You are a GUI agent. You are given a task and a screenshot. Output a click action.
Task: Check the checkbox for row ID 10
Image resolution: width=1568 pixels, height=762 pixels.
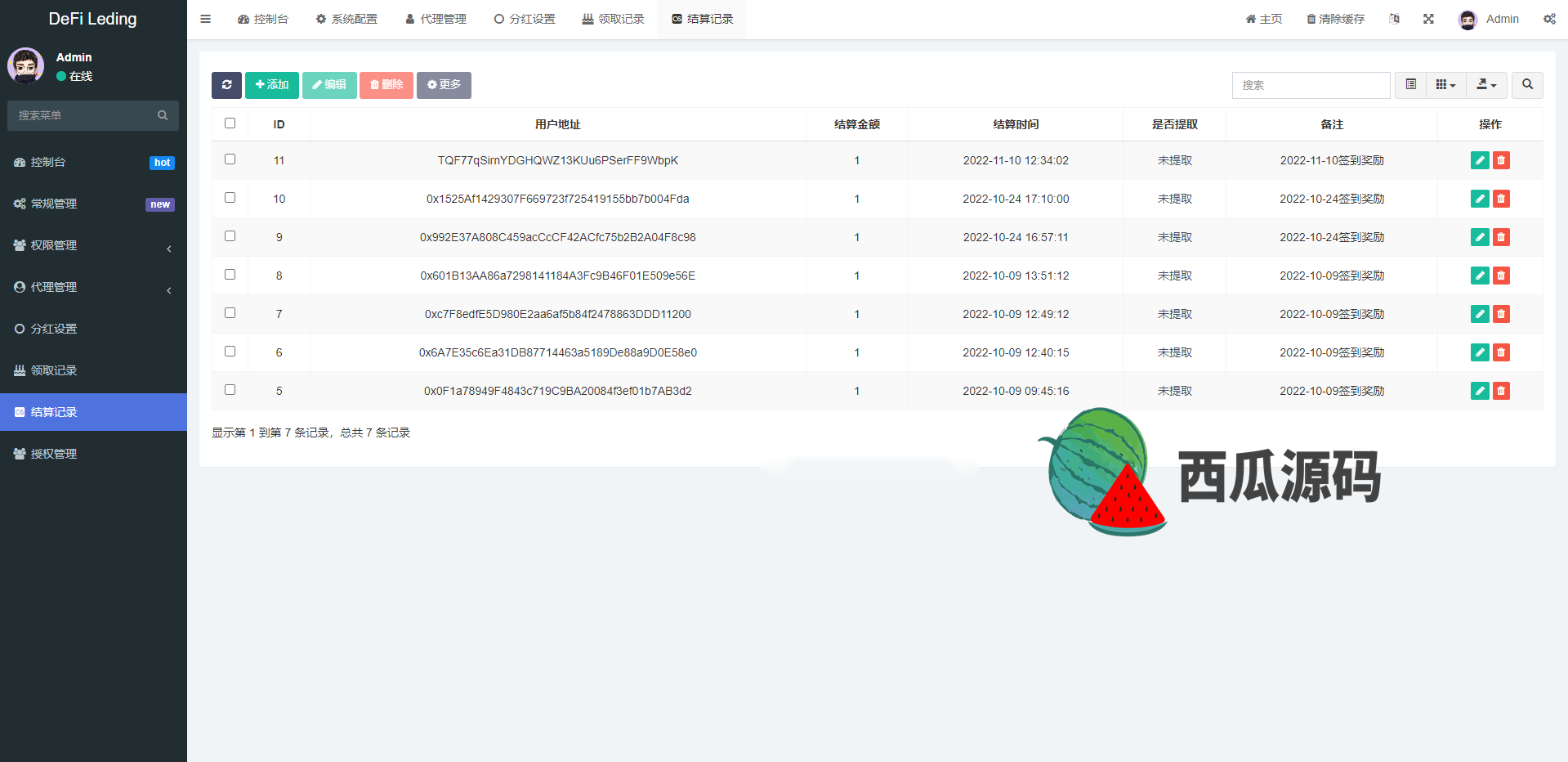tap(230, 198)
